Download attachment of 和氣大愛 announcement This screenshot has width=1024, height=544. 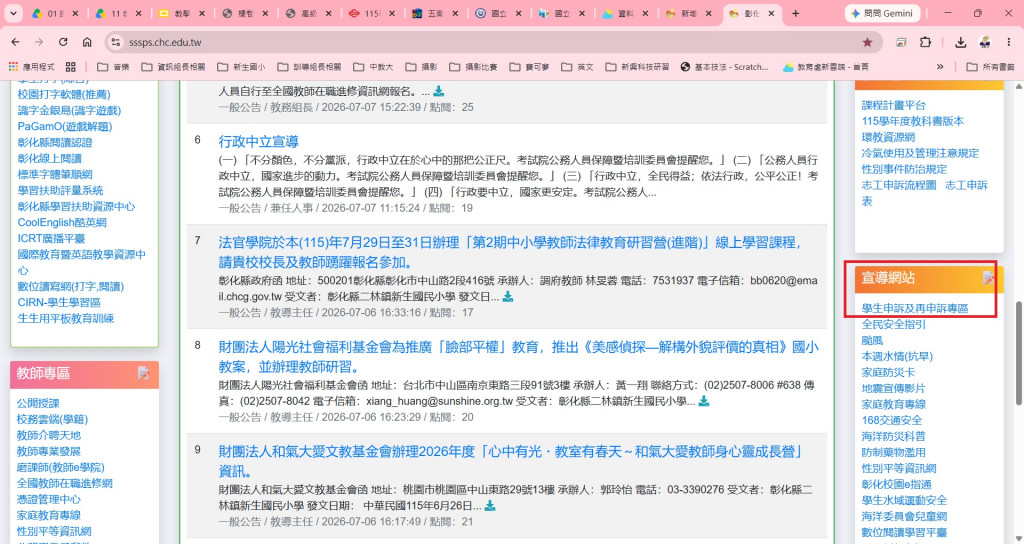(x=490, y=505)
